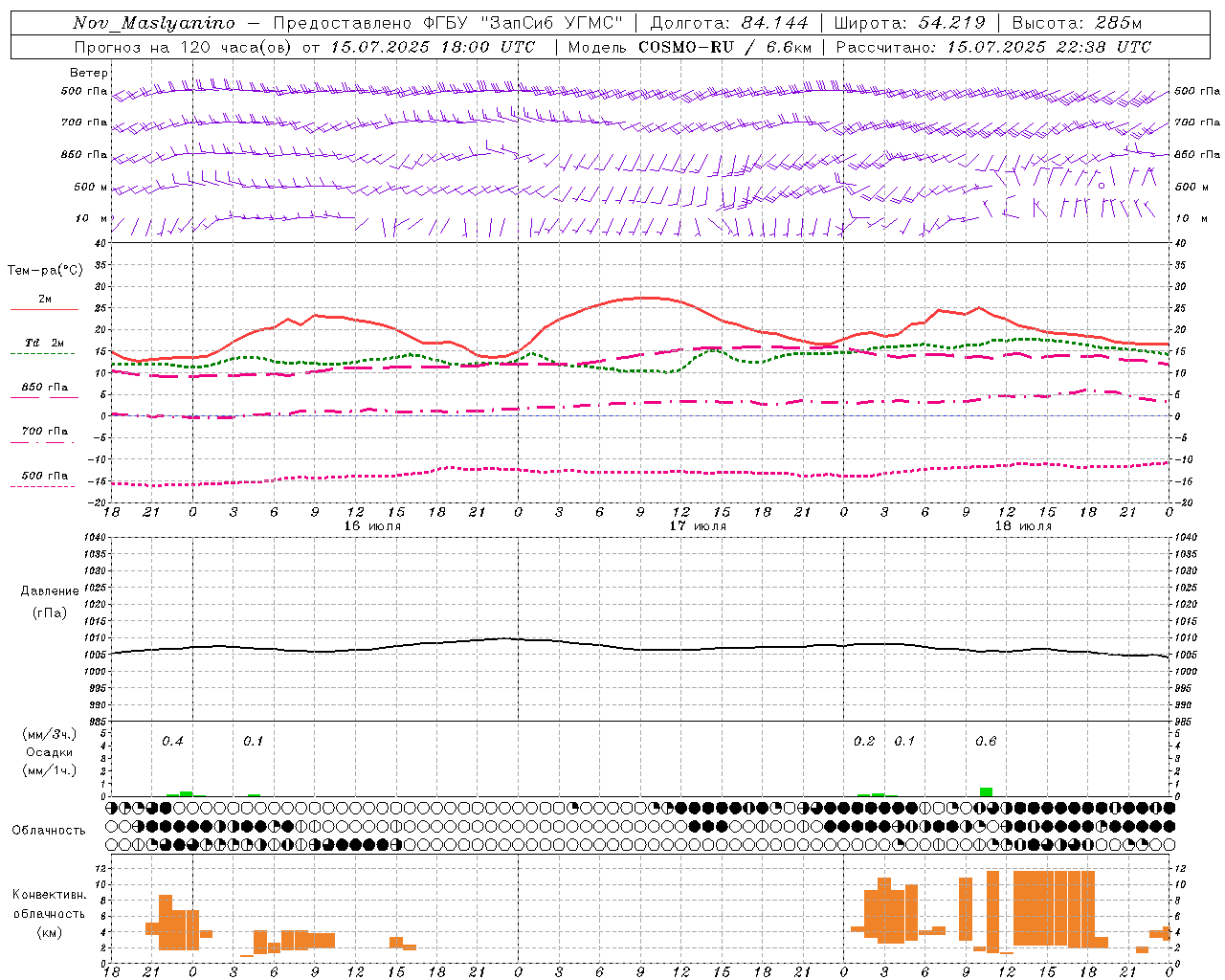Screen dimensions: 1225x980
Task: Click the forecast start time 15.07.2025 18:00 UTC
Action: click(x=434, y=47)
